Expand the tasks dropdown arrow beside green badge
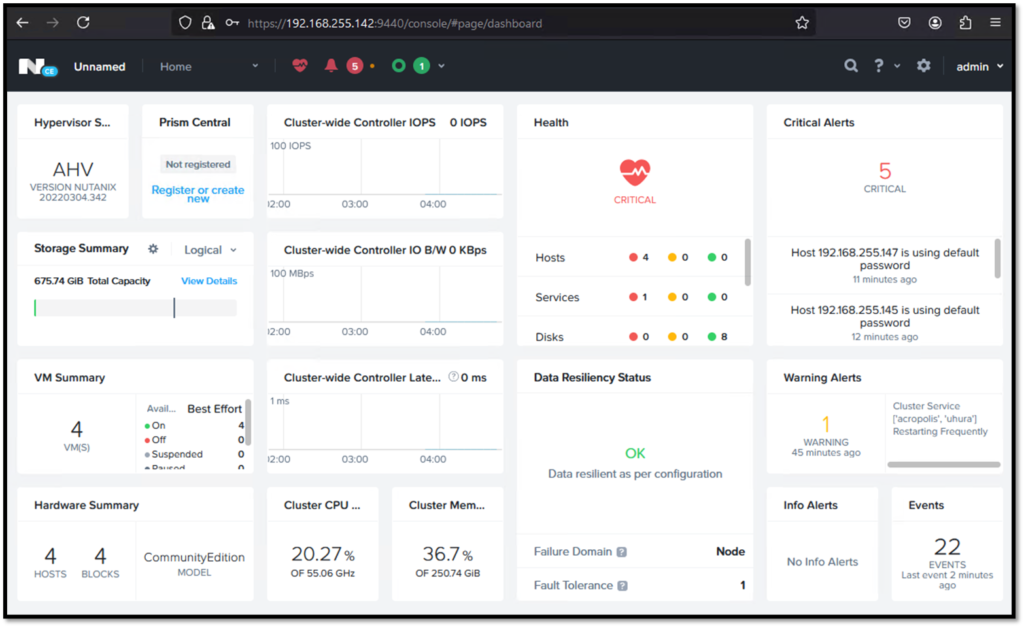The height and width of the screenshot is (627, 1024). (441, 66)
